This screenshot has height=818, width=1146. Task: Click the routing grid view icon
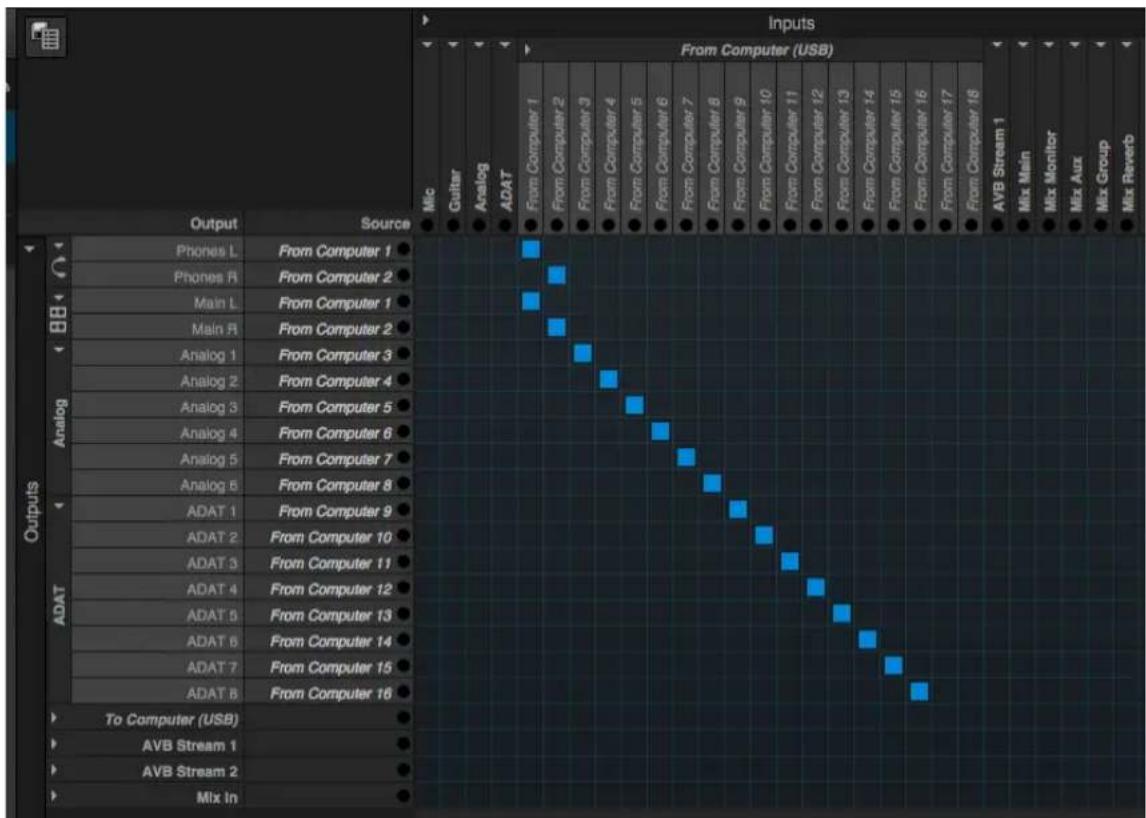[46, 38]
